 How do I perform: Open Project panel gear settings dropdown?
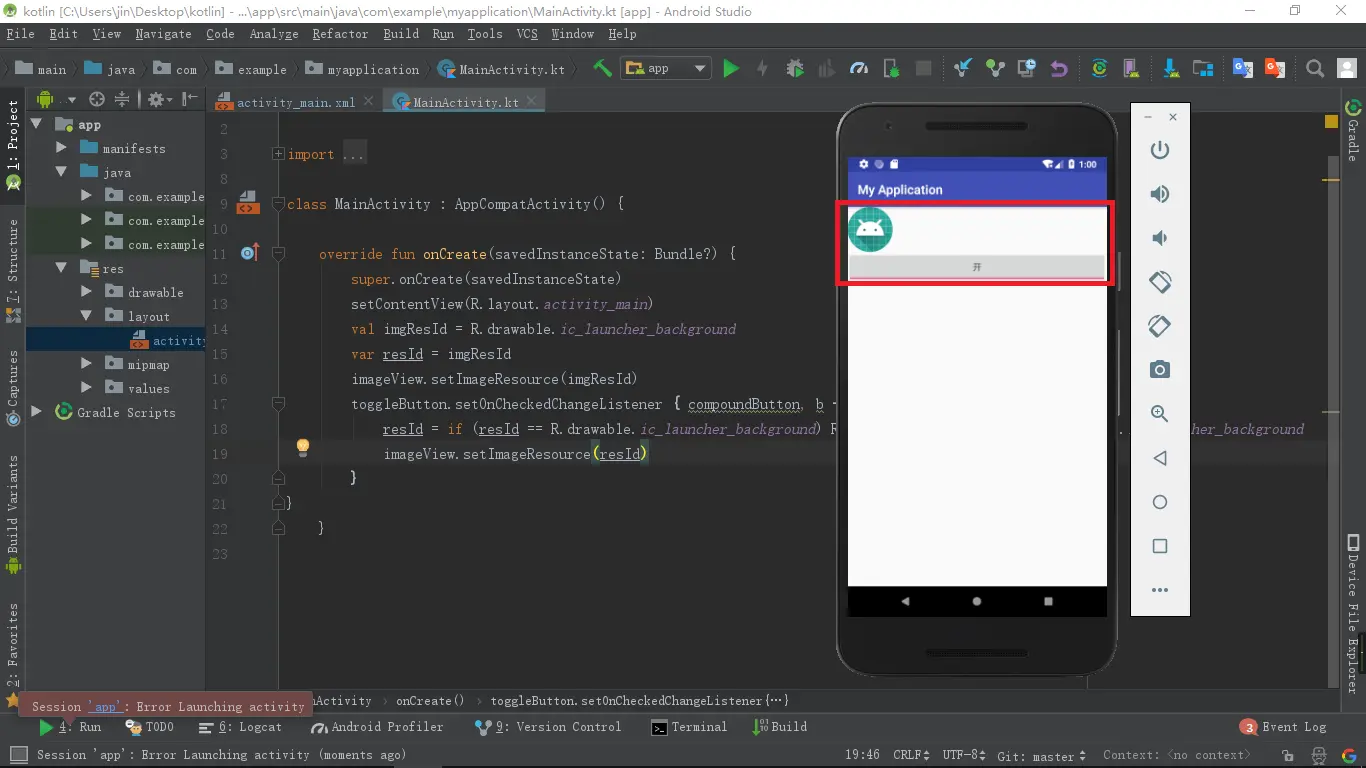tap(159, 99)
